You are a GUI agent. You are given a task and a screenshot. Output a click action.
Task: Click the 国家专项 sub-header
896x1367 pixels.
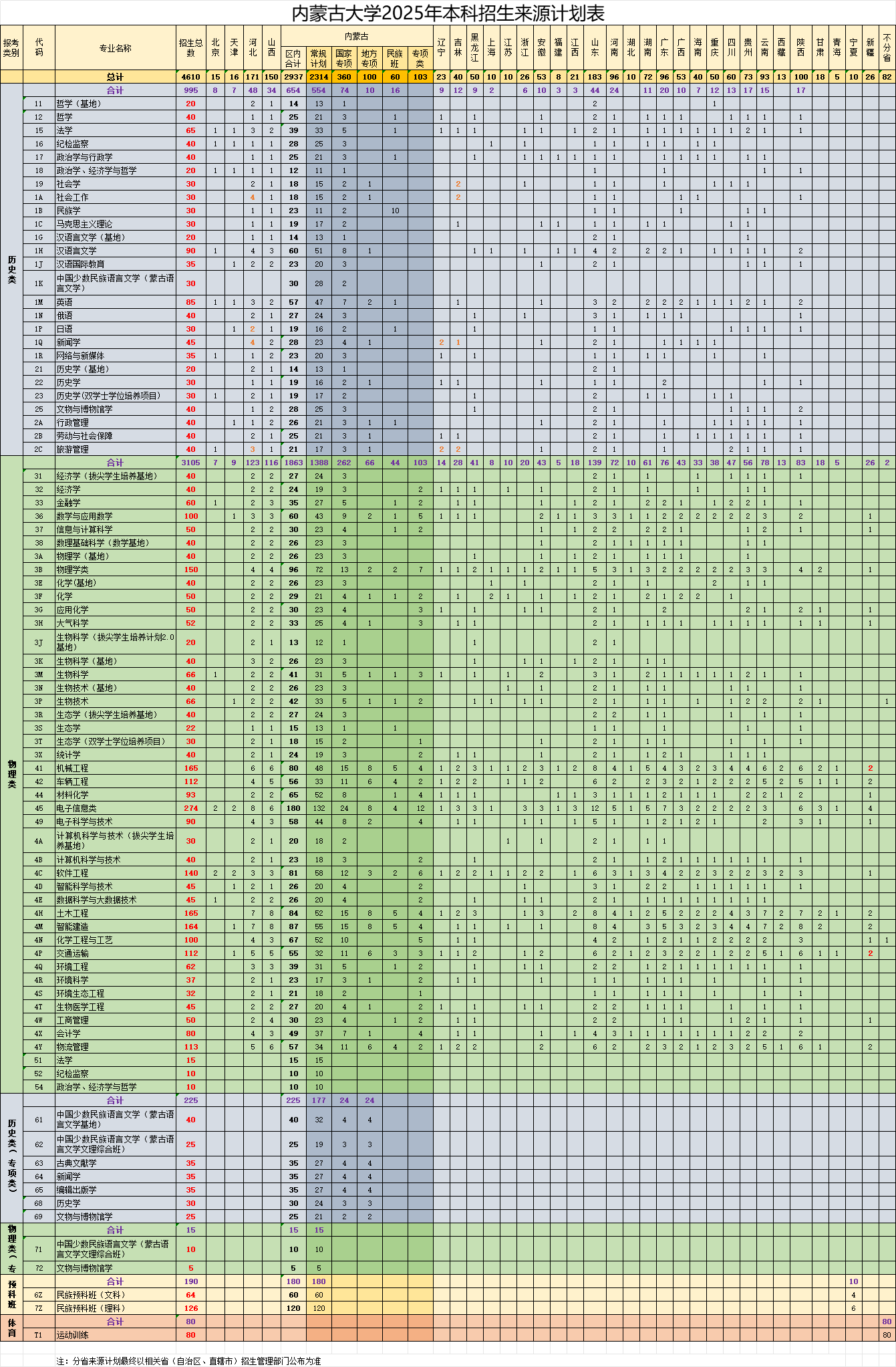click(344, 59)
